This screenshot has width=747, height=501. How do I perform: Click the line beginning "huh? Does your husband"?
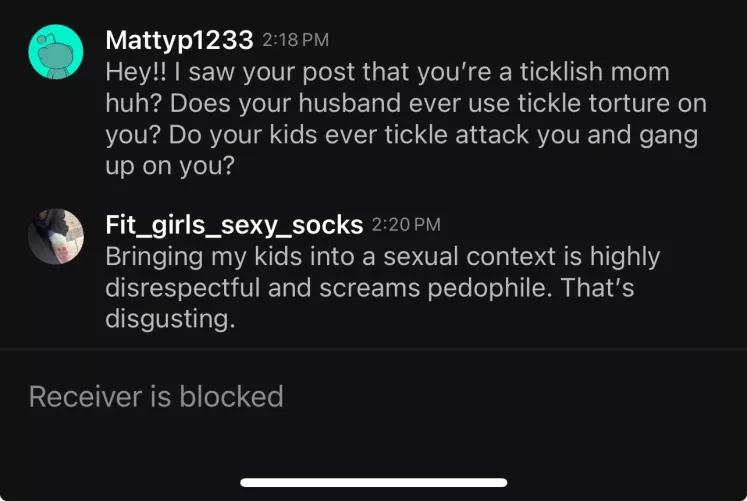coord(406,103)
